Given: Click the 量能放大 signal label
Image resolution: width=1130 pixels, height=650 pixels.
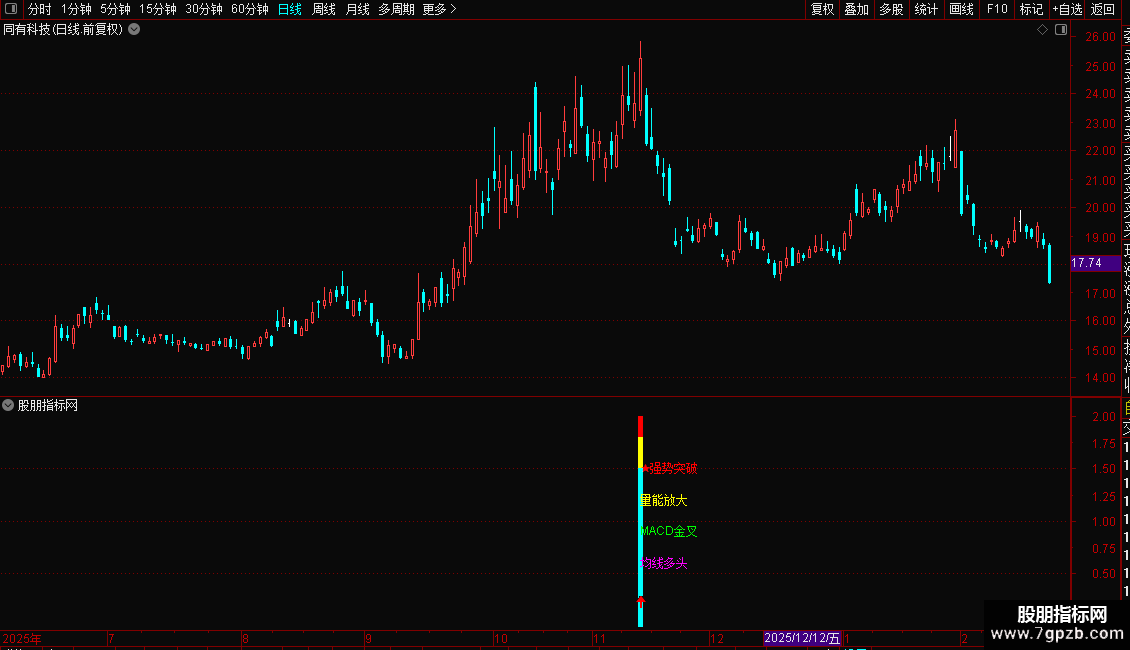Looking at the screenshot, I should click(664, 500).
